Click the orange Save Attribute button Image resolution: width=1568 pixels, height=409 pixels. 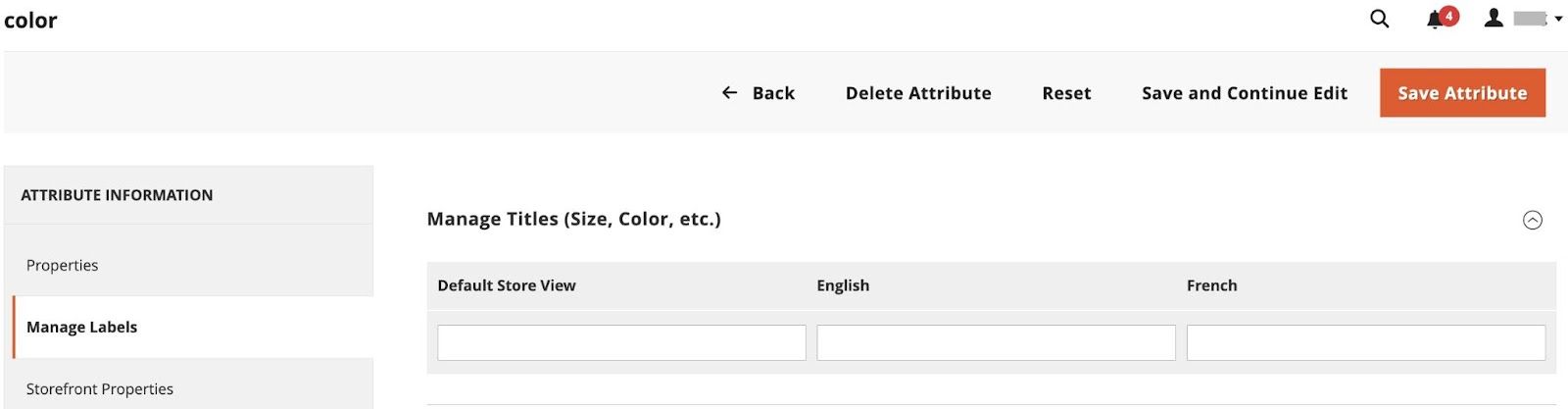pyautogui.click(x=1462, y=93)
